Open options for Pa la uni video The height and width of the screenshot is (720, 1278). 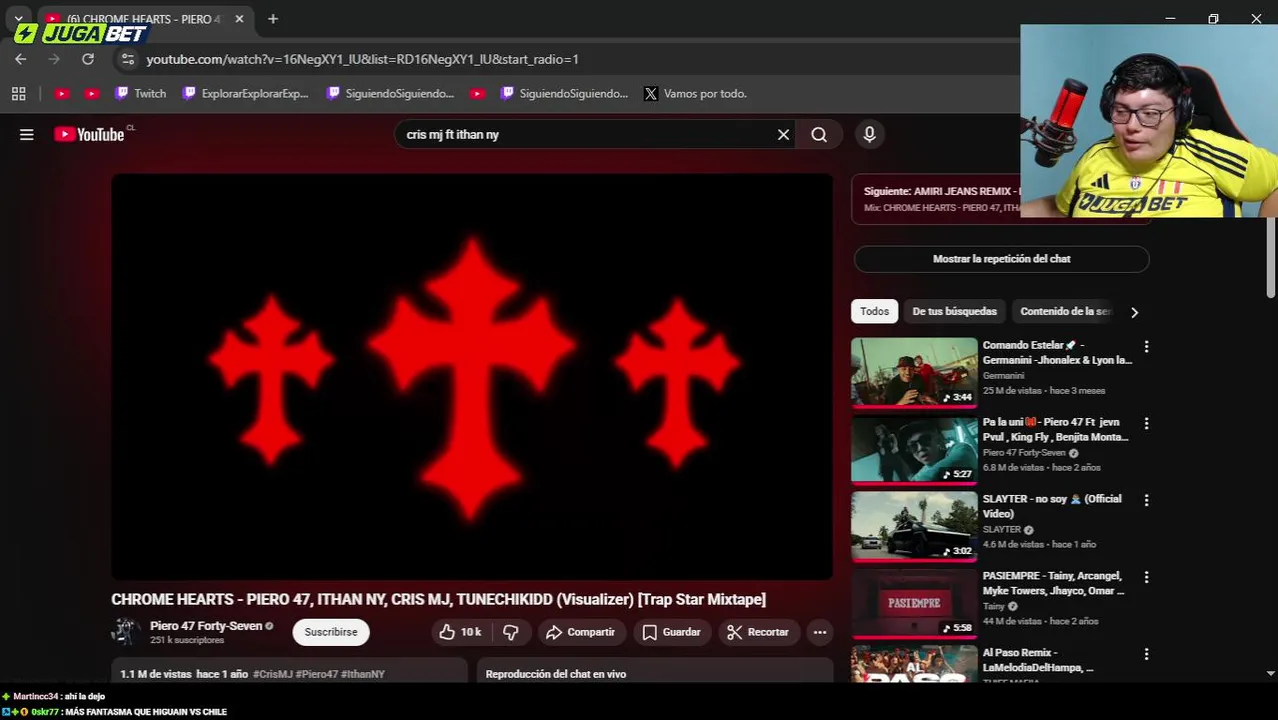click(x=1146, y=423)
